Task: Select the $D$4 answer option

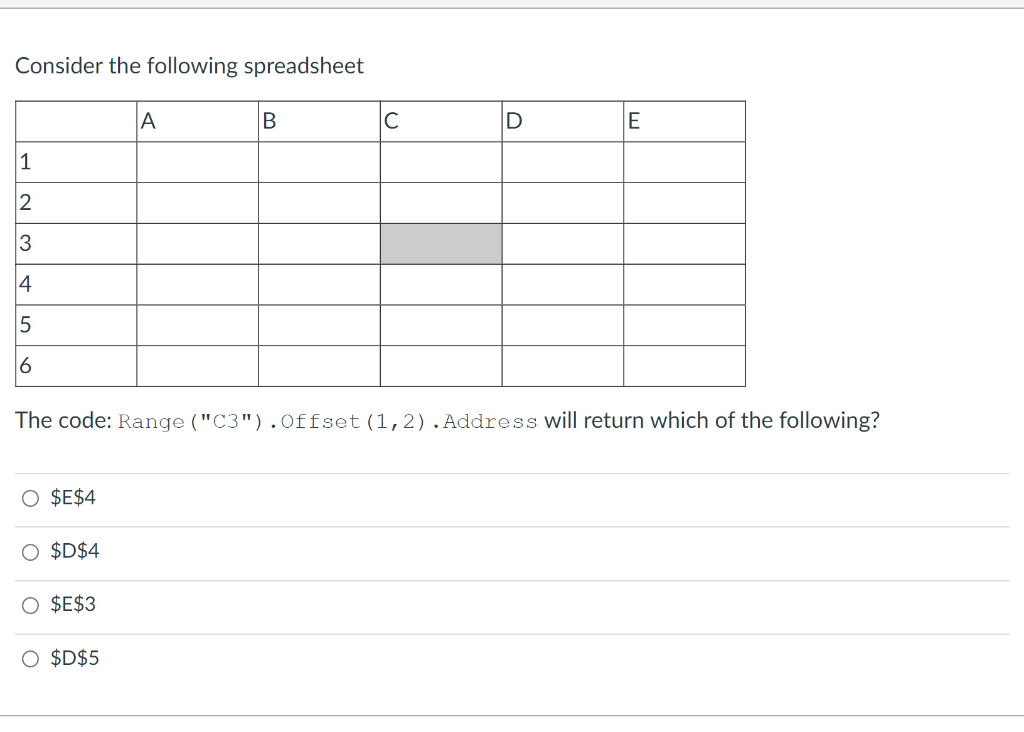Action: (x=31, y=551)
